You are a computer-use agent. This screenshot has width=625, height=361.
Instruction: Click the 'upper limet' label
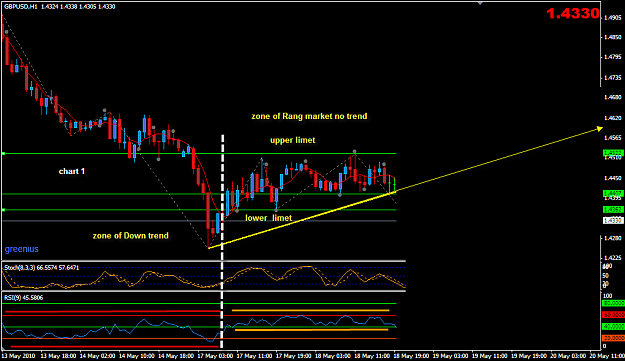point(293,140)
